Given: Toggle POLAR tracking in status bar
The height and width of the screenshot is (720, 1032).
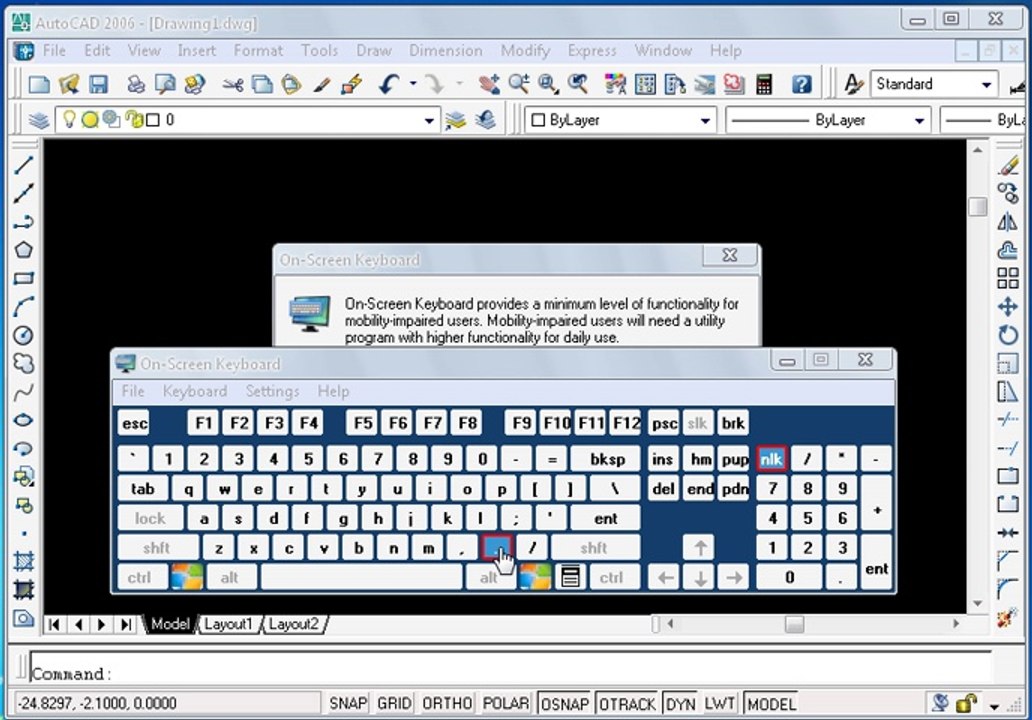Looking at the screenshot, I should pos(505,704).
